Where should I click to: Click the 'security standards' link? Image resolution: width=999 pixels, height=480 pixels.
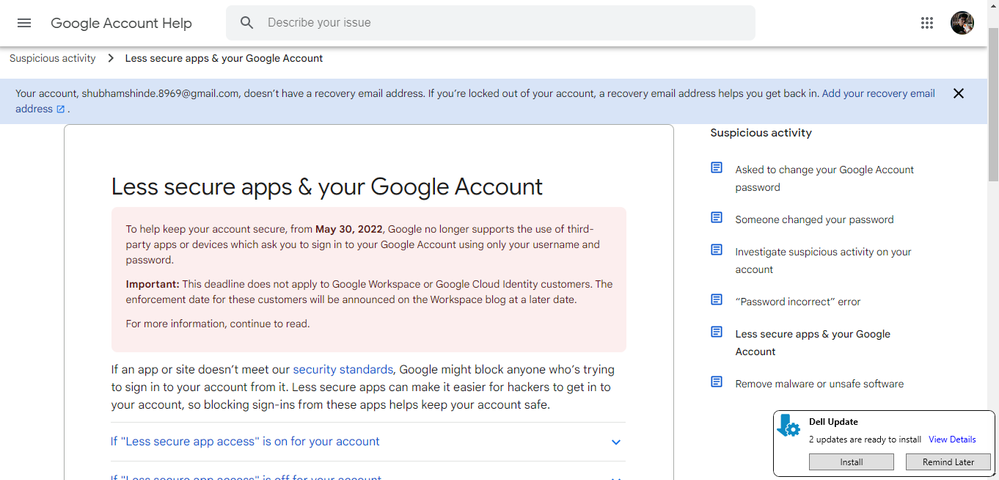pos(342,369)
